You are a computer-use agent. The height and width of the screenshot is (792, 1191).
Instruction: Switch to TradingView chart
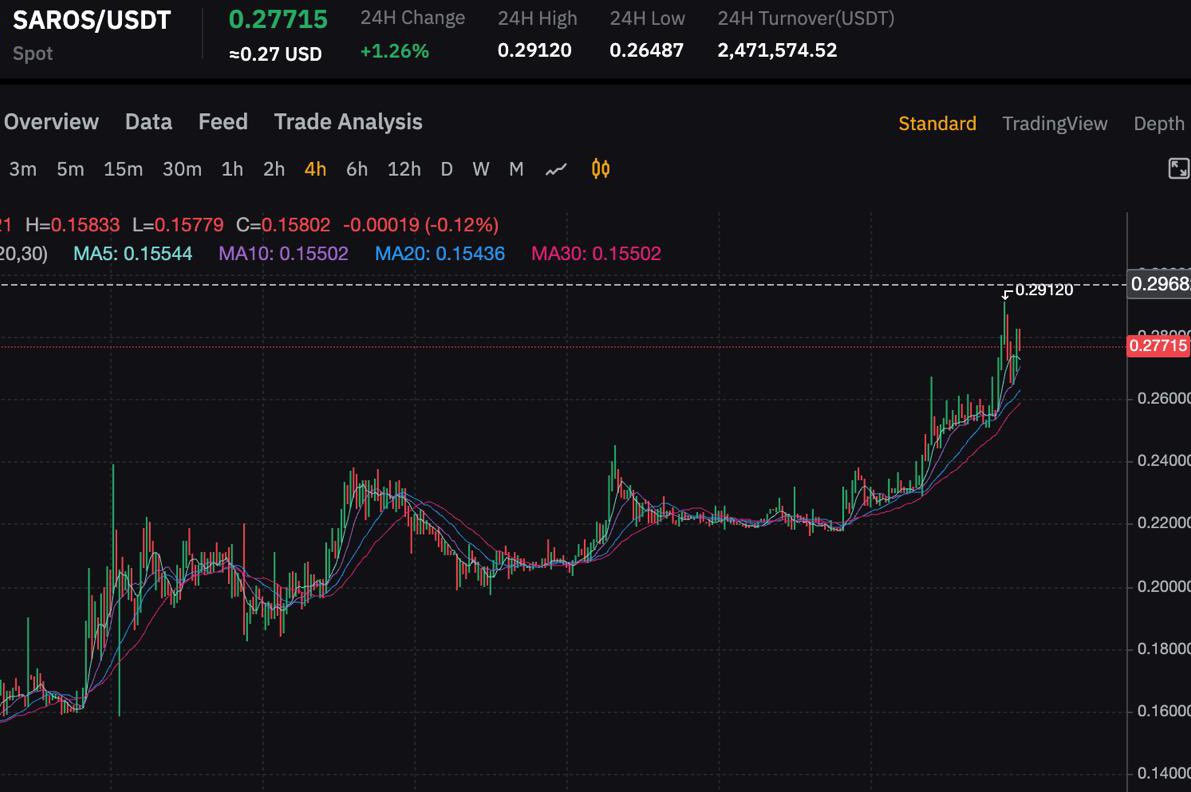1054,124
